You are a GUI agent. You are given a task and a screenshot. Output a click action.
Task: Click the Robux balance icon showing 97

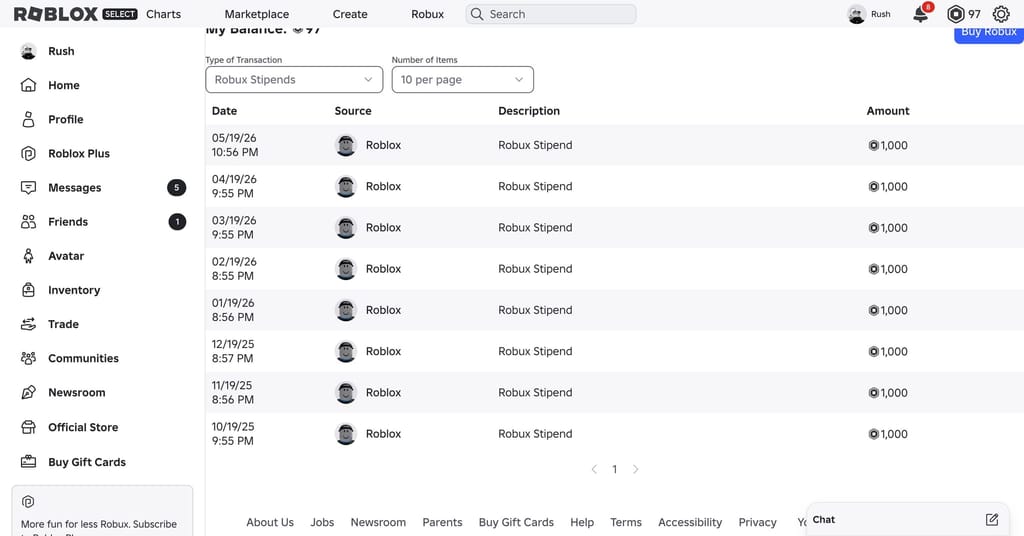pos(955,14)
